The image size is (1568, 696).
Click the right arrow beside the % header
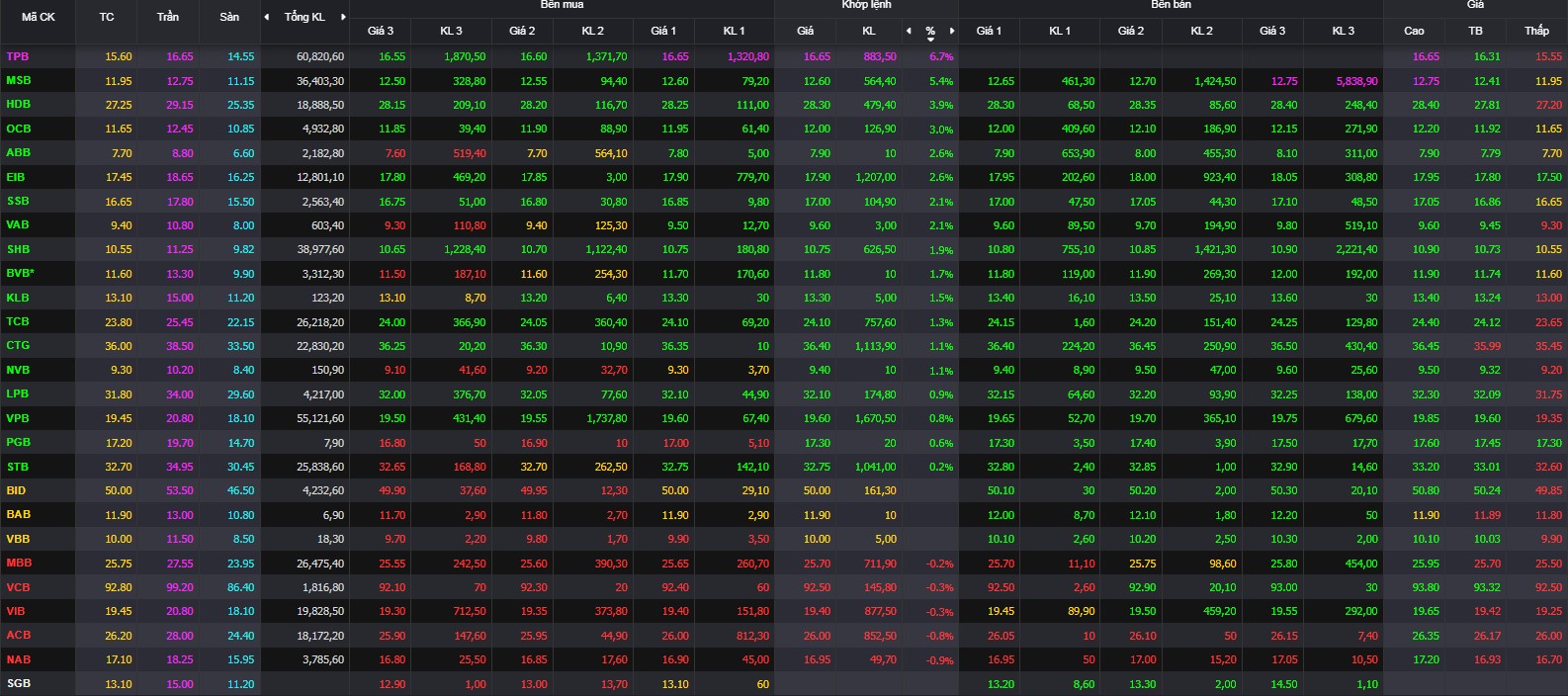[x=952, y=31]
